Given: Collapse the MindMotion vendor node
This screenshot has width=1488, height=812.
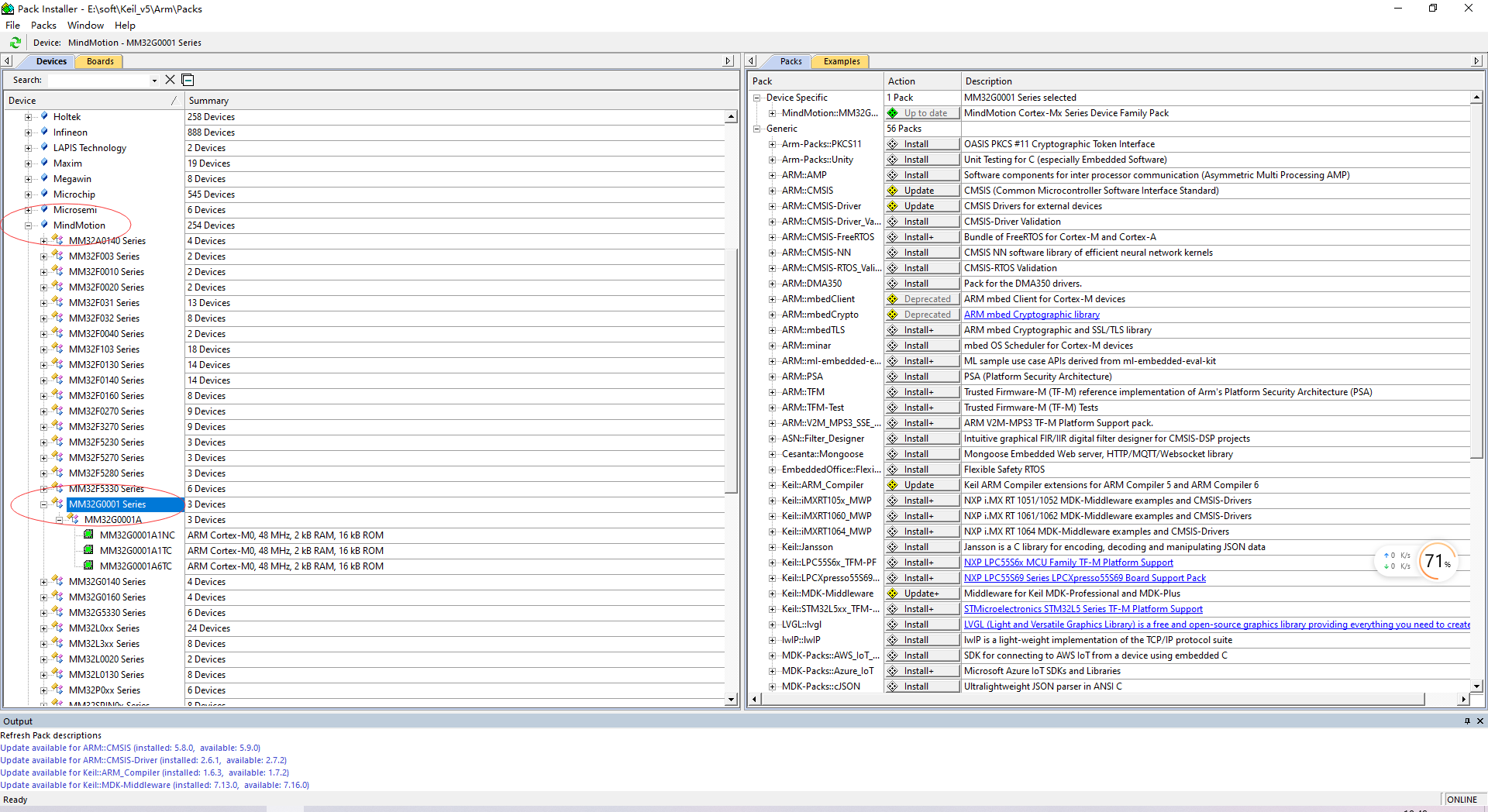Looking at the screenshot, I should 29,225.
